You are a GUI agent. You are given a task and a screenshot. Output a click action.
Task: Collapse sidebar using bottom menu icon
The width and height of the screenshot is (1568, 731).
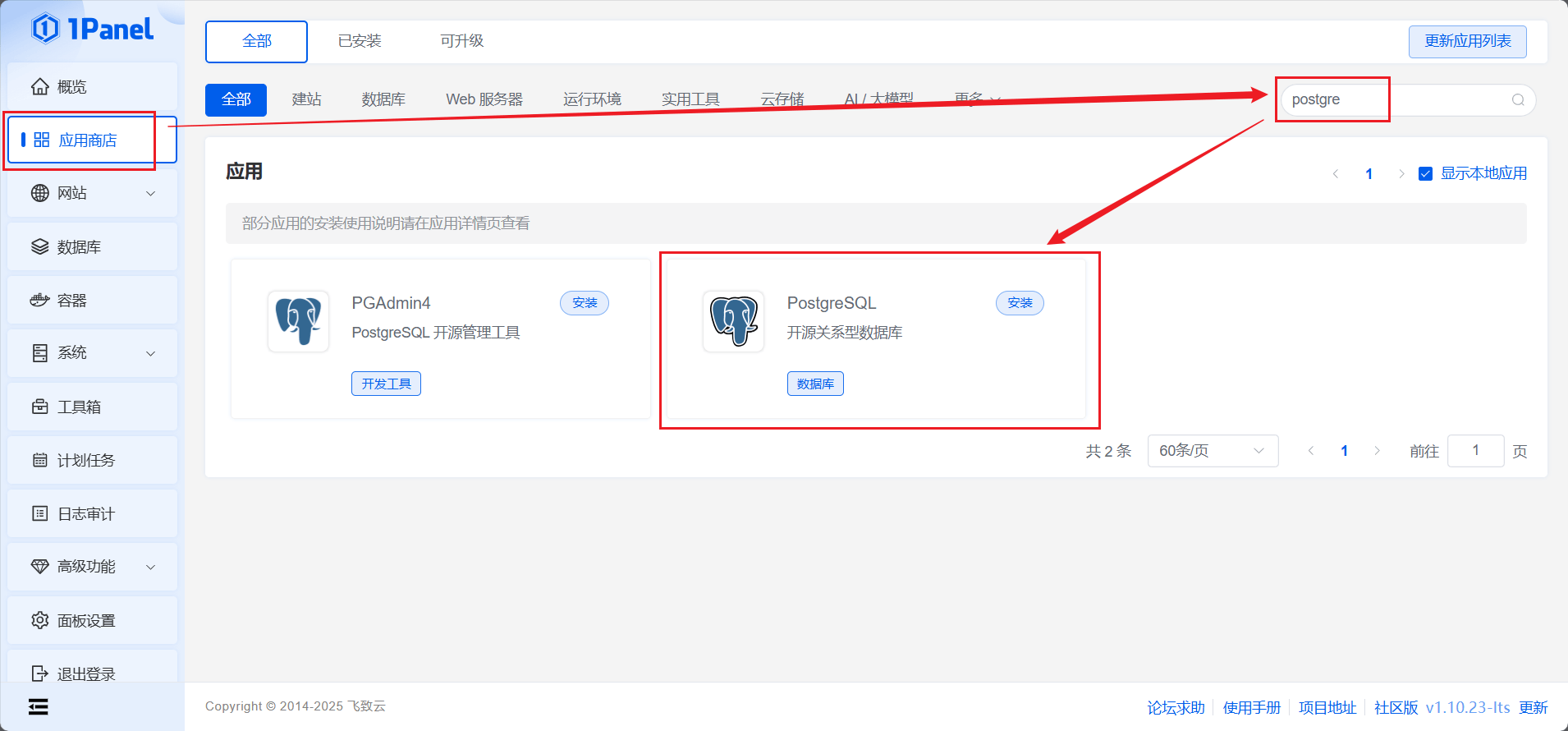[39, 706]
